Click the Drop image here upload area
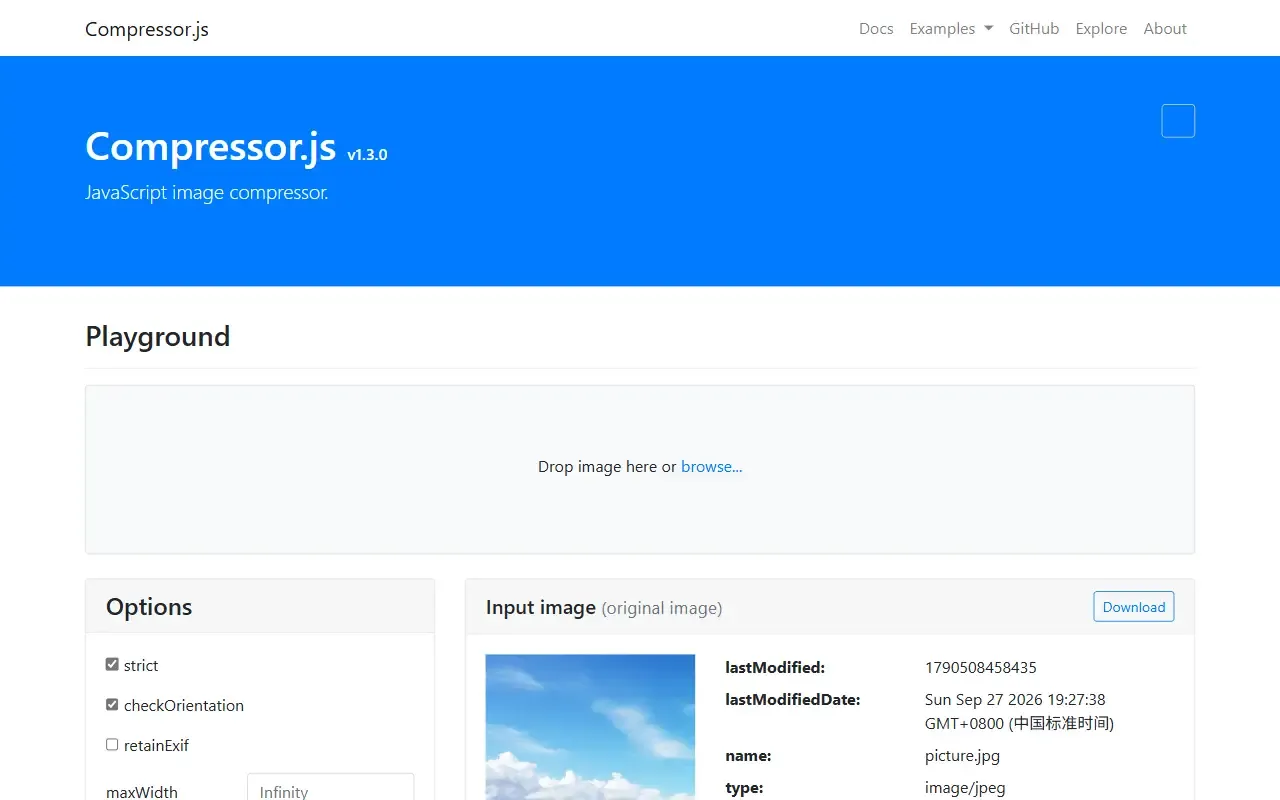Image resolution: width=1280 pixels, height=800 pixels. coord(640,469)
